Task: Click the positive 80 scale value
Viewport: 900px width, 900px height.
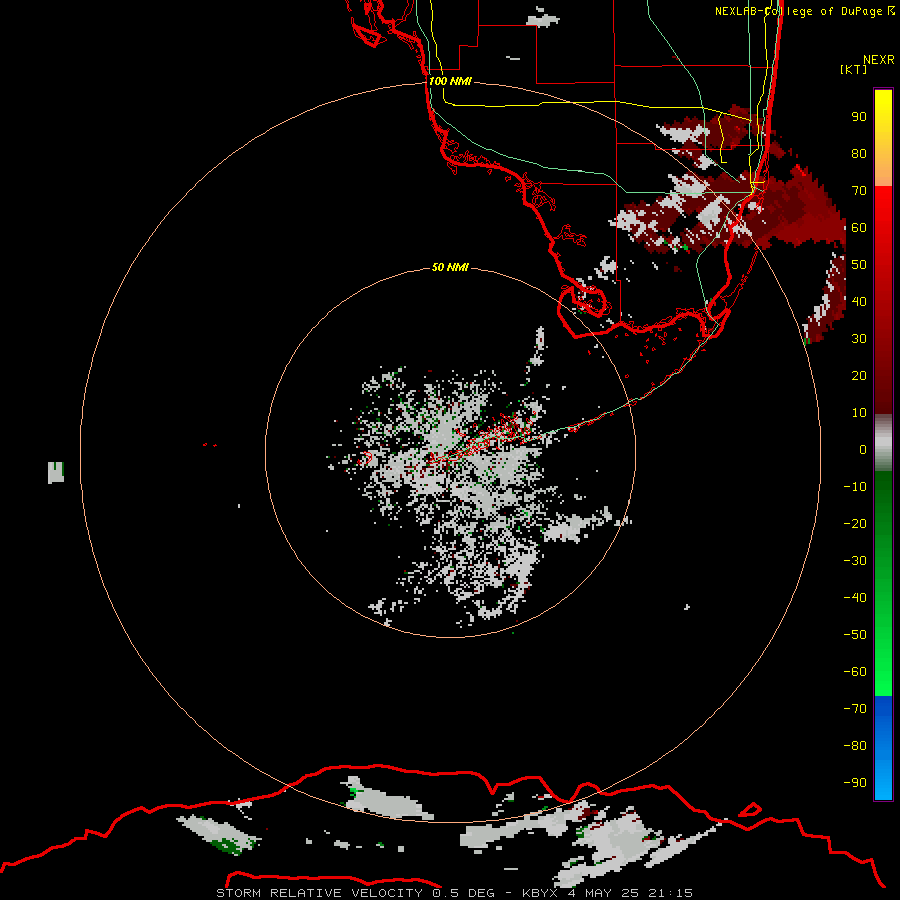Action: (859, 153)
